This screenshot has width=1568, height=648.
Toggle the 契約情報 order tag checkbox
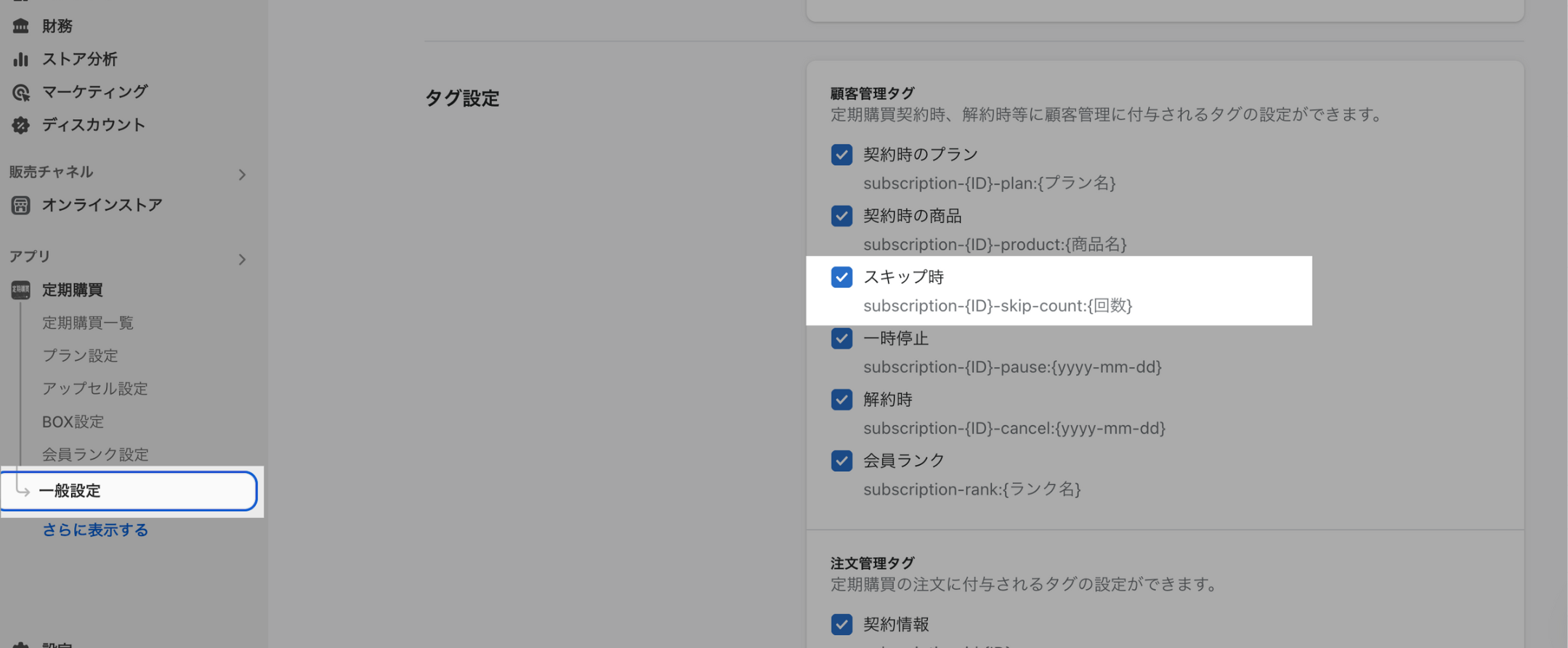(841, 624)
